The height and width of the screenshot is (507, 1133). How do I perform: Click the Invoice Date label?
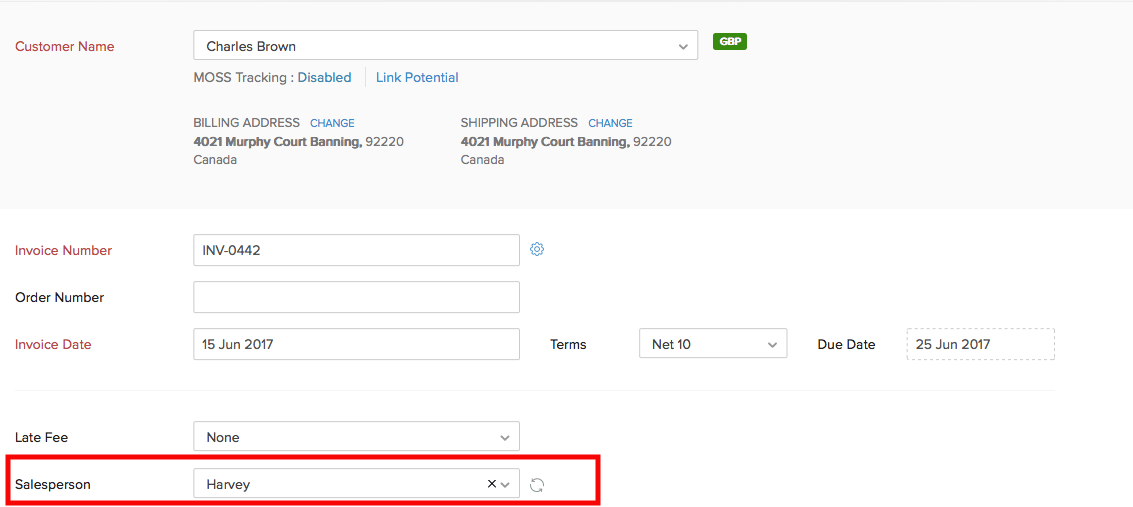click(x=53, y=344)
